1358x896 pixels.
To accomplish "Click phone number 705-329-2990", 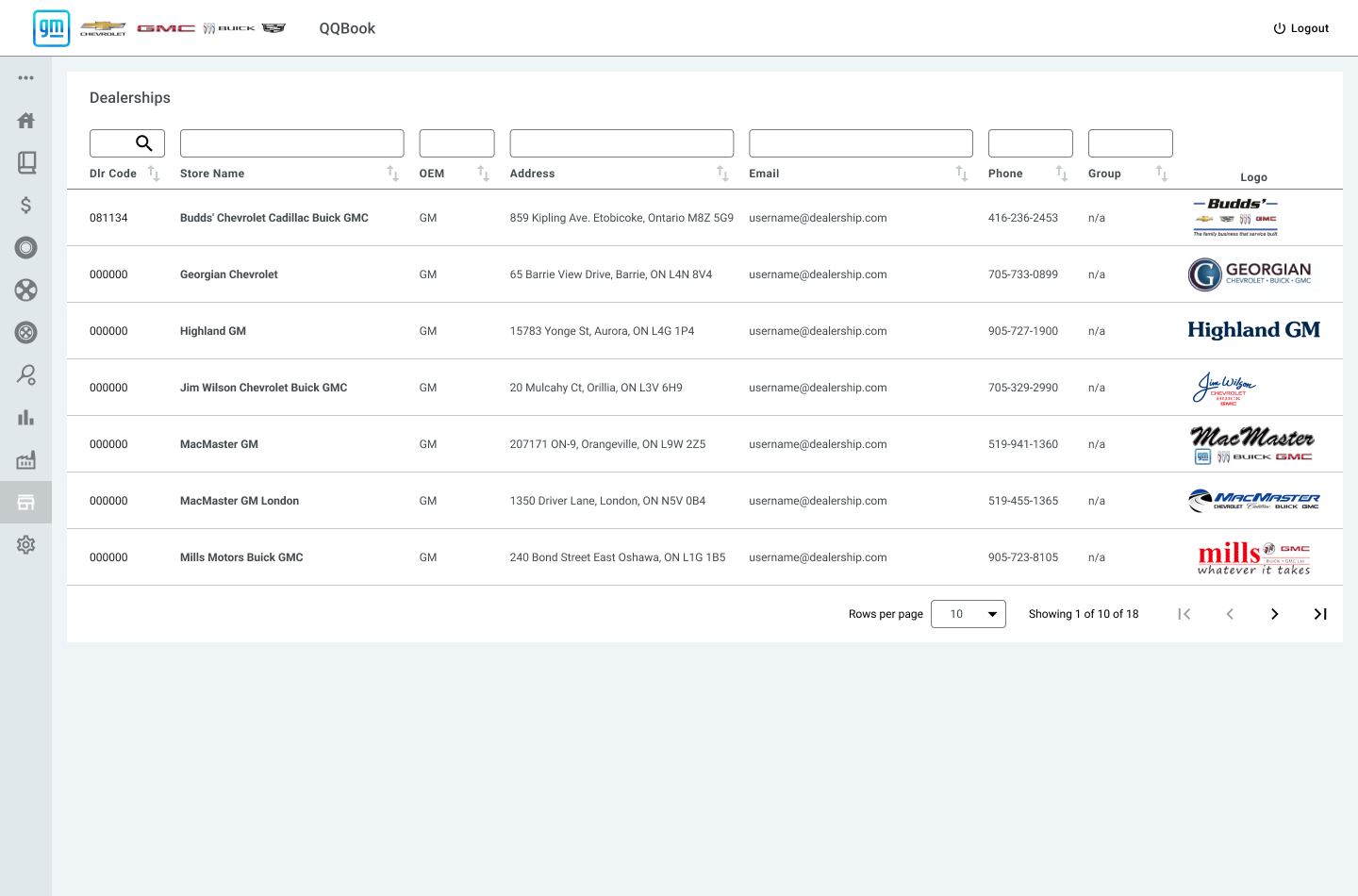I will [1023, 388].
